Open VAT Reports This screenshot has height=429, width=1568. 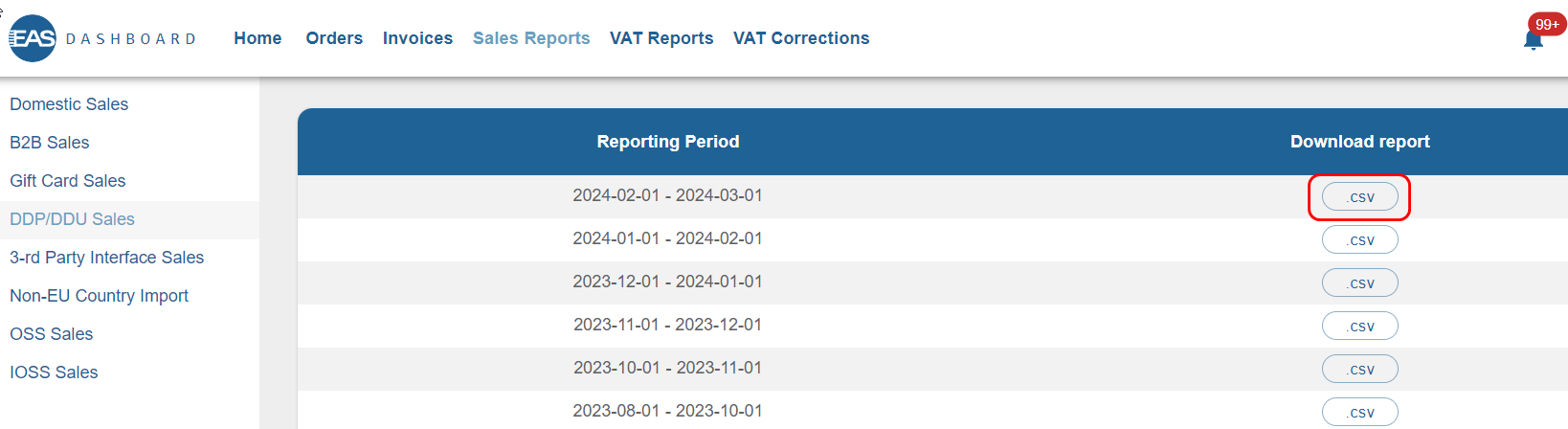(x=661, y=38)
